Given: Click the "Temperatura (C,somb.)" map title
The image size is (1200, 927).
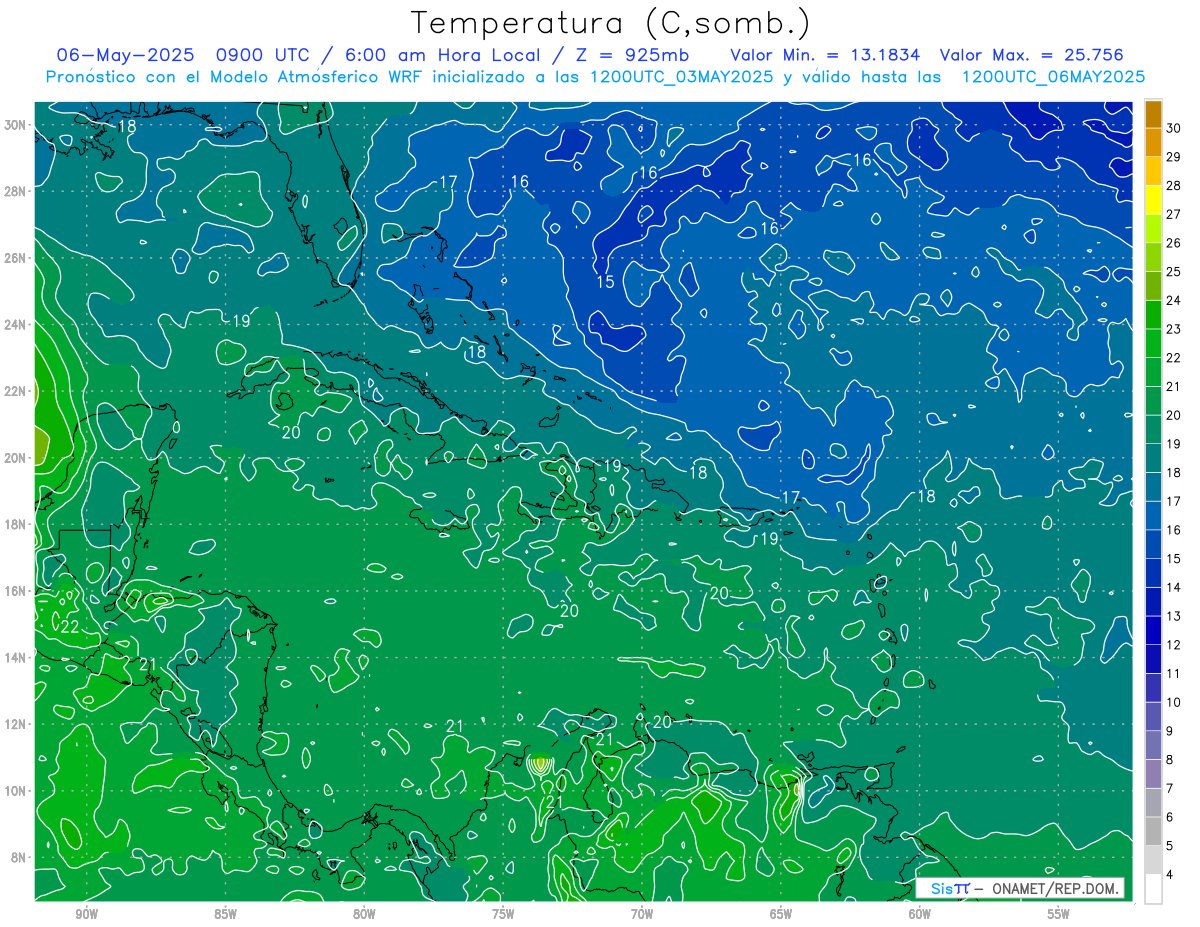Looking at the screenshot, I should 610,23.
